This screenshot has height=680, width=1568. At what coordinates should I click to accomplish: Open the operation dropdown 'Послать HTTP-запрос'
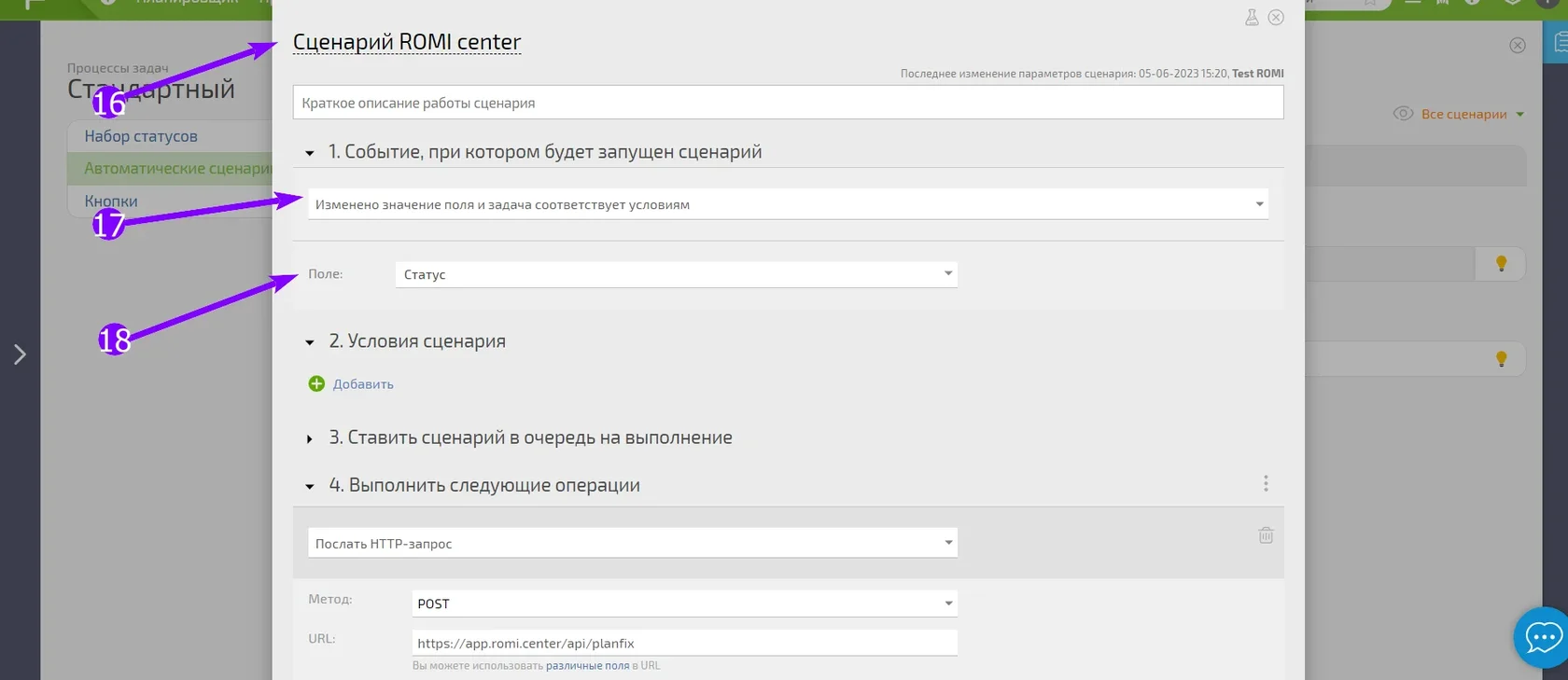point(633,543)
